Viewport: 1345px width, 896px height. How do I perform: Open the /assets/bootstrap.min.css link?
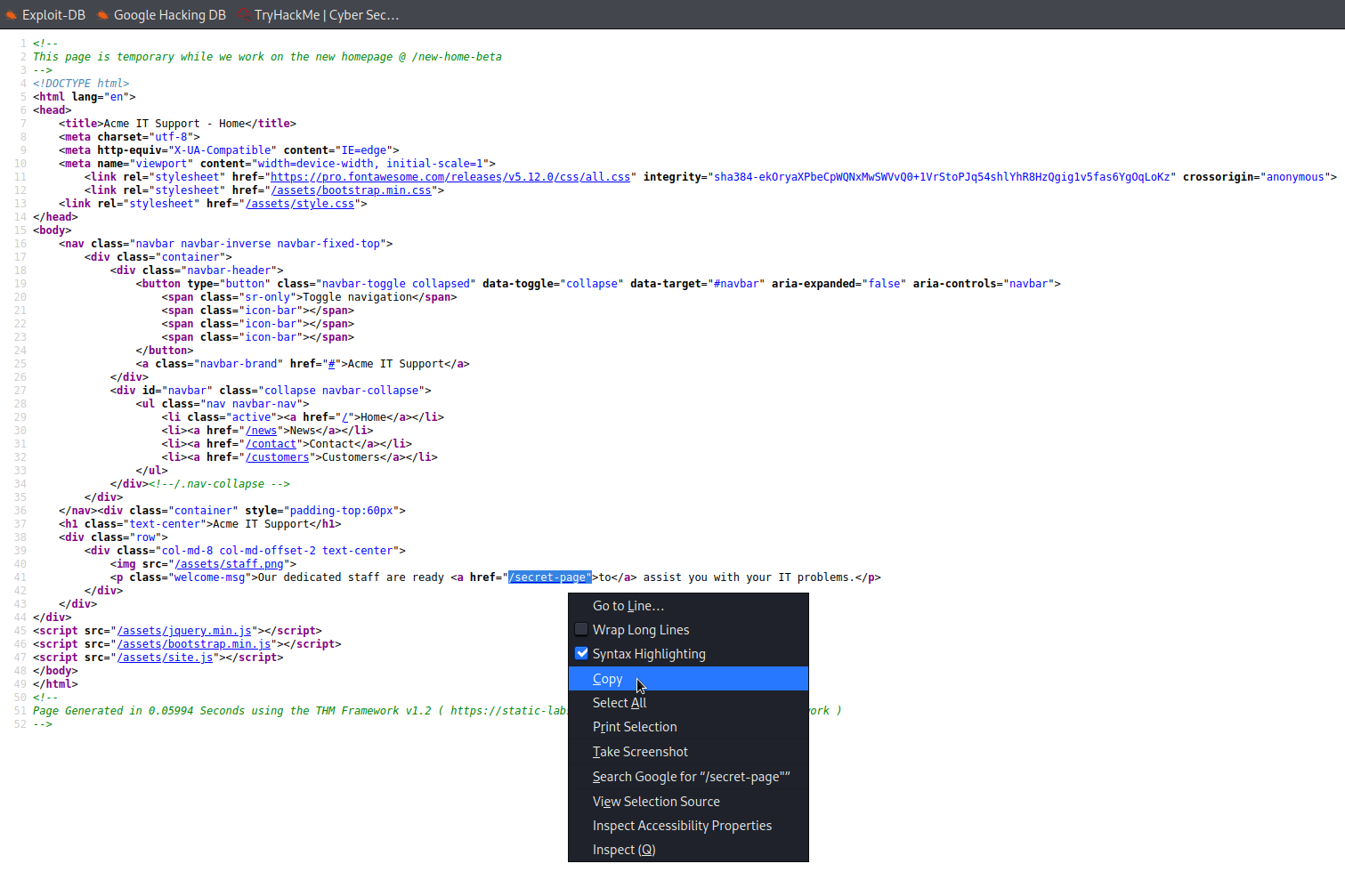point(352,190)
